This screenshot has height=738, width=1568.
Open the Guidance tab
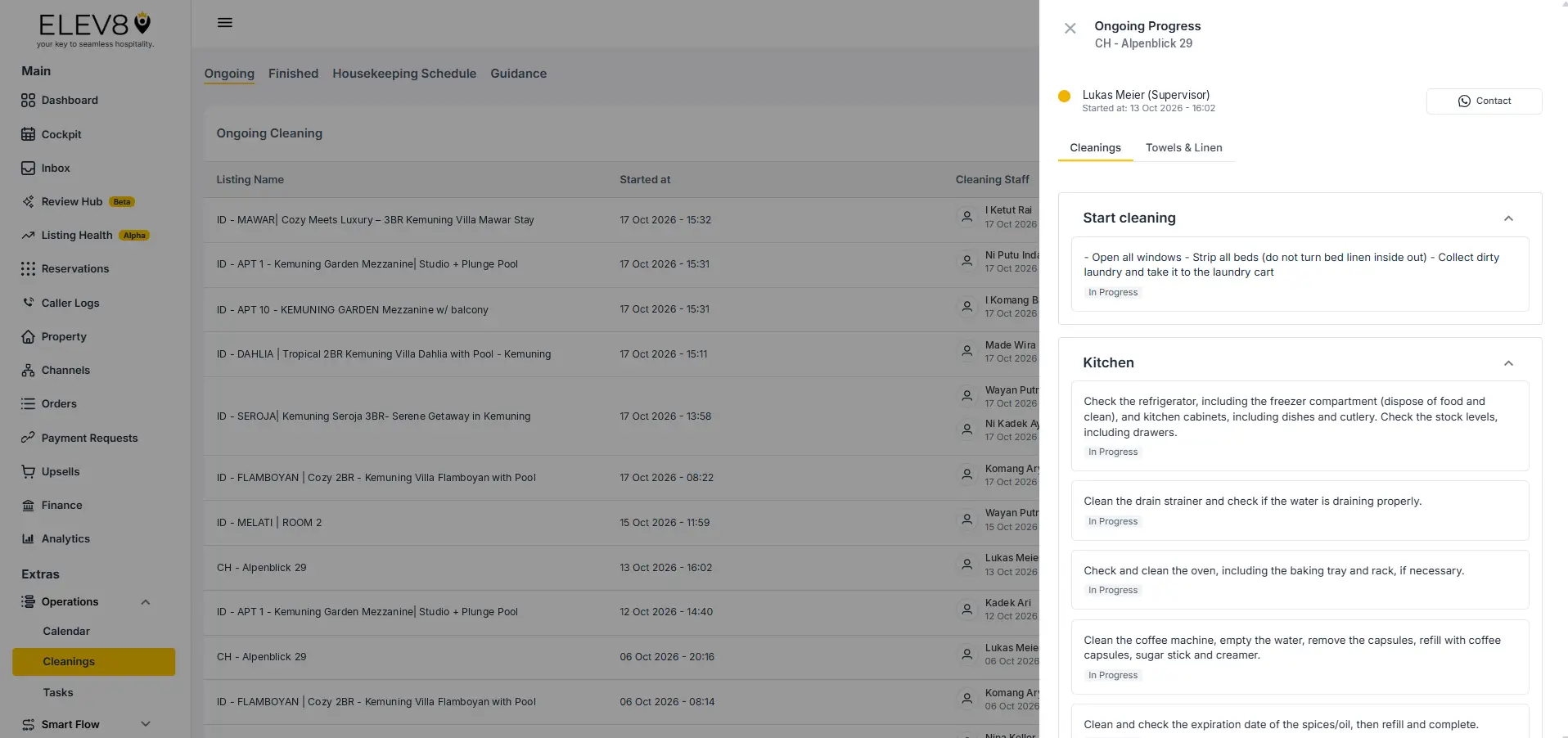pyautogui.click(x=518, y=74)
